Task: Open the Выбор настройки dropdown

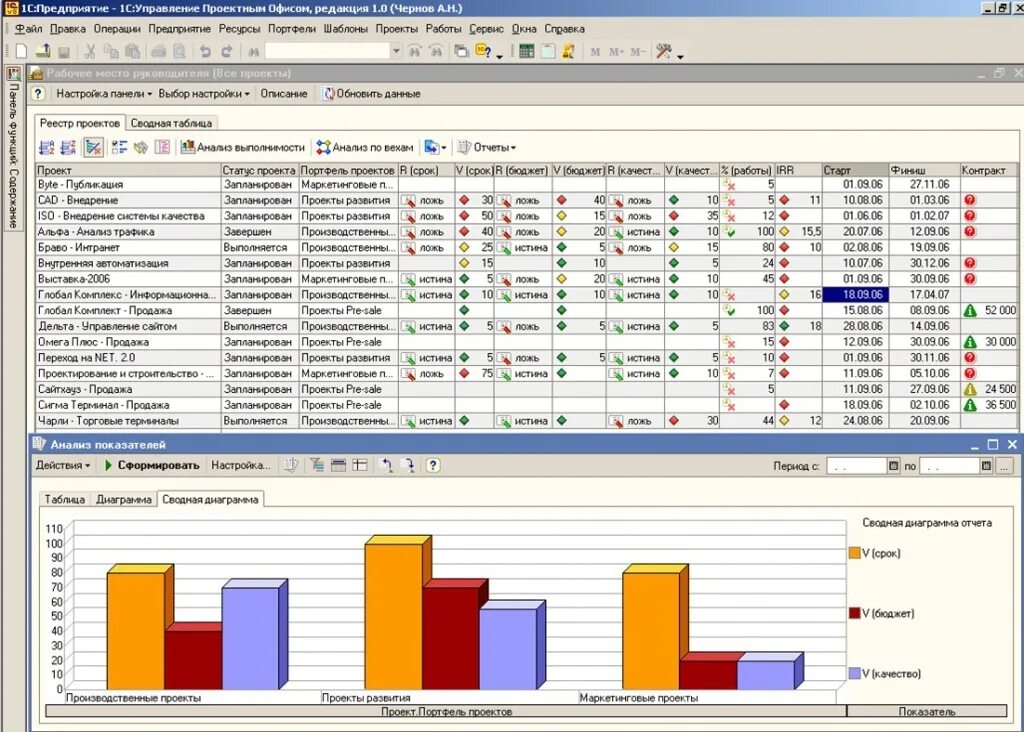Action: 204,93
